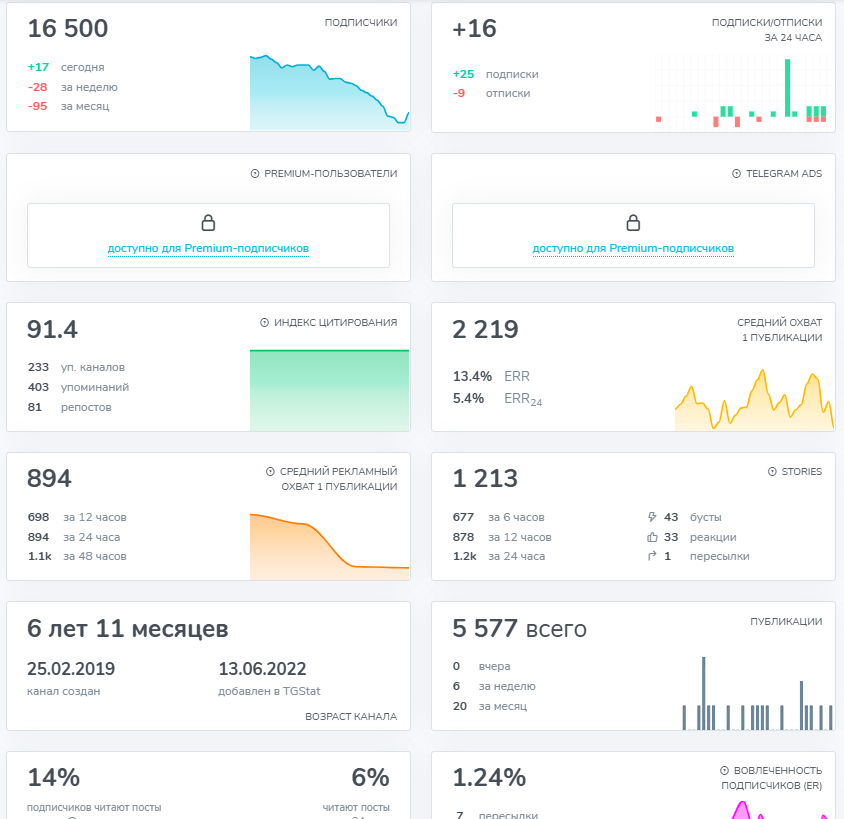This screenshot has width=844, height=819.
Task: Click the icon beside ВОВЛЕЧЕННОСТЬ ПОДПИСЧИКОВ heading
Action: 725,770
